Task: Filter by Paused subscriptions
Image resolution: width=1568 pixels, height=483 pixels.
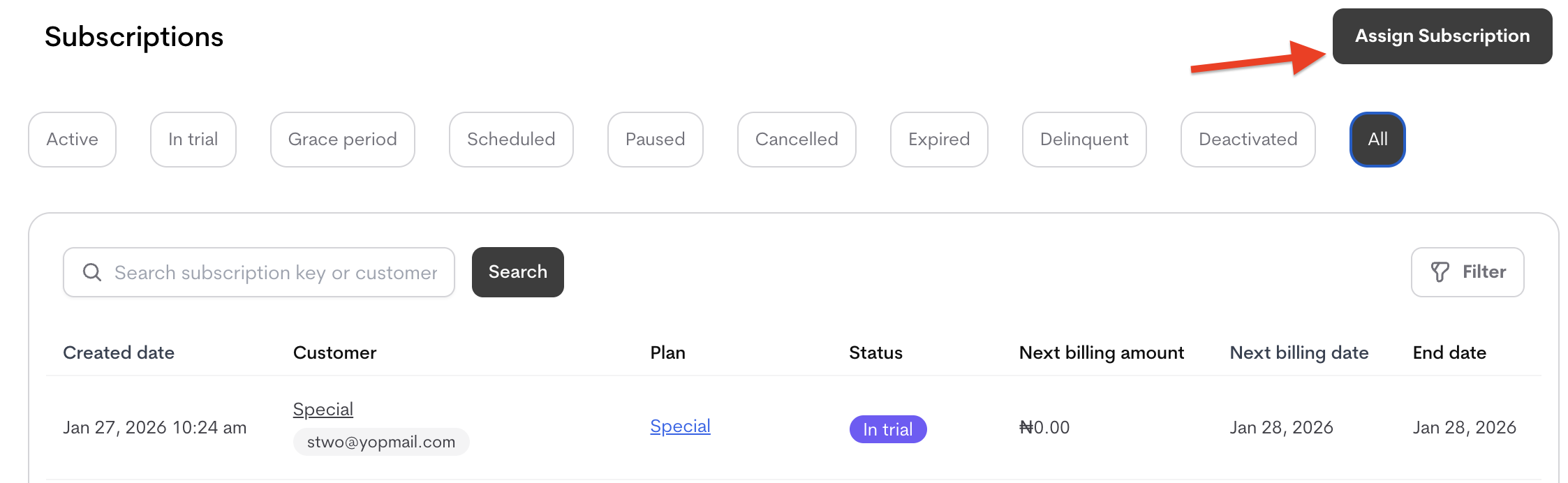Action: [x=655, y=140]
